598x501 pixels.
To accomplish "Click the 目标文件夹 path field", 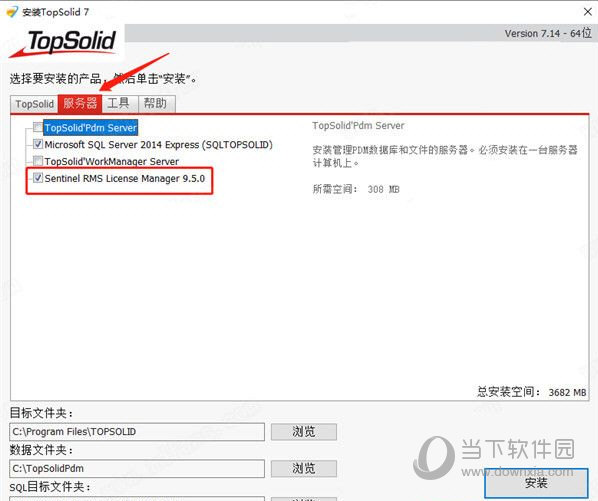I will pyautogui.click(x=137, y=432).
